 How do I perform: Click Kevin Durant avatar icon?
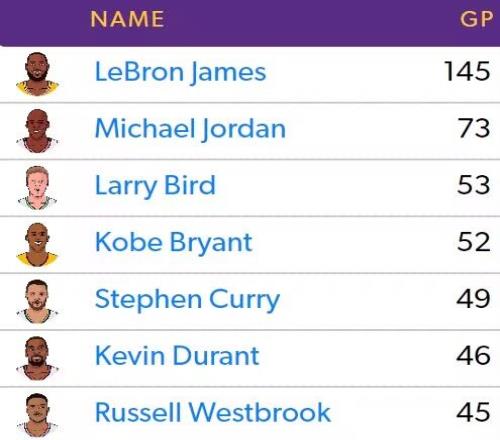point(37,358)
